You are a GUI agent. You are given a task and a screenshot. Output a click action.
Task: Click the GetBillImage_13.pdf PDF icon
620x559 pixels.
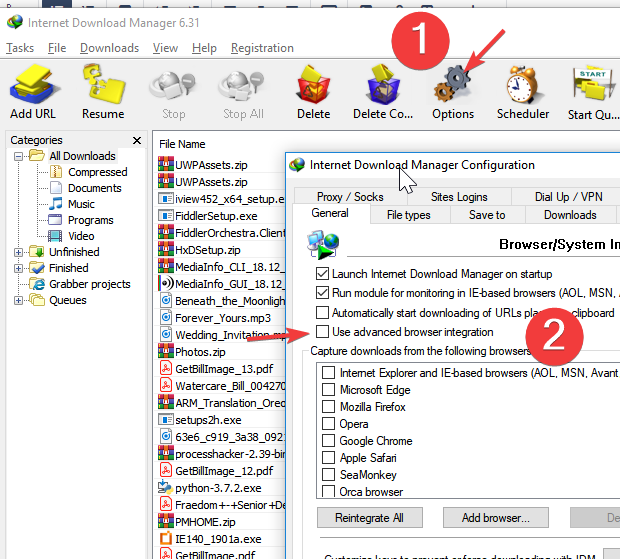(166, 368)
